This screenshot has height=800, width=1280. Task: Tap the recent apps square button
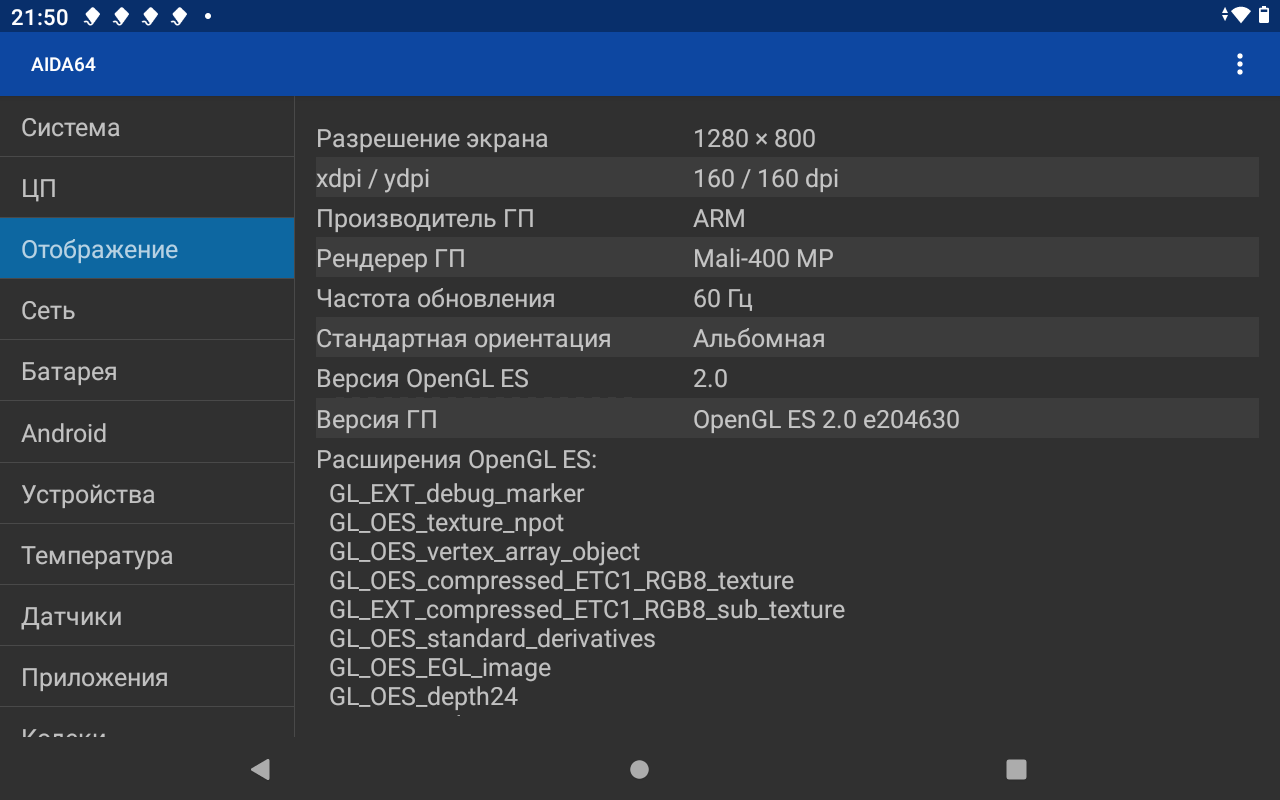pyautogui.click(x=1016, y=769)
